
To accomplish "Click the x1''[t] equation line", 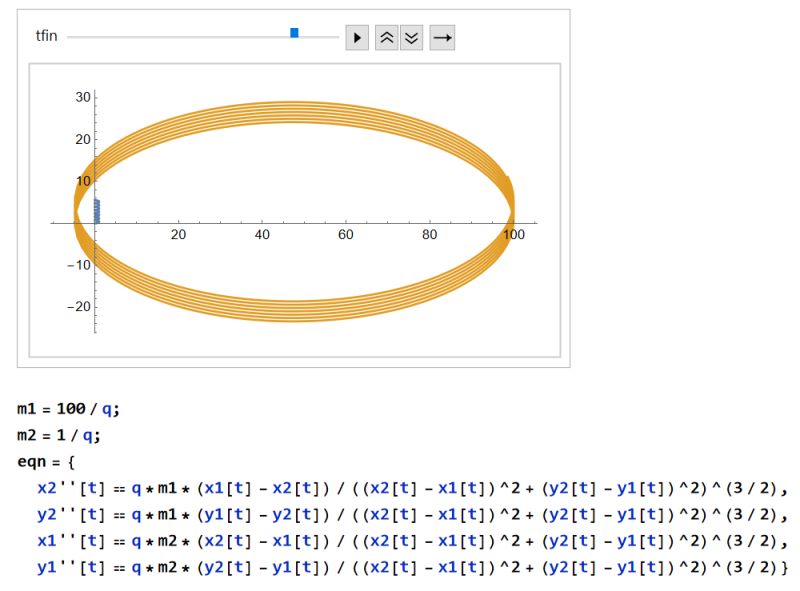I will 413,541.
